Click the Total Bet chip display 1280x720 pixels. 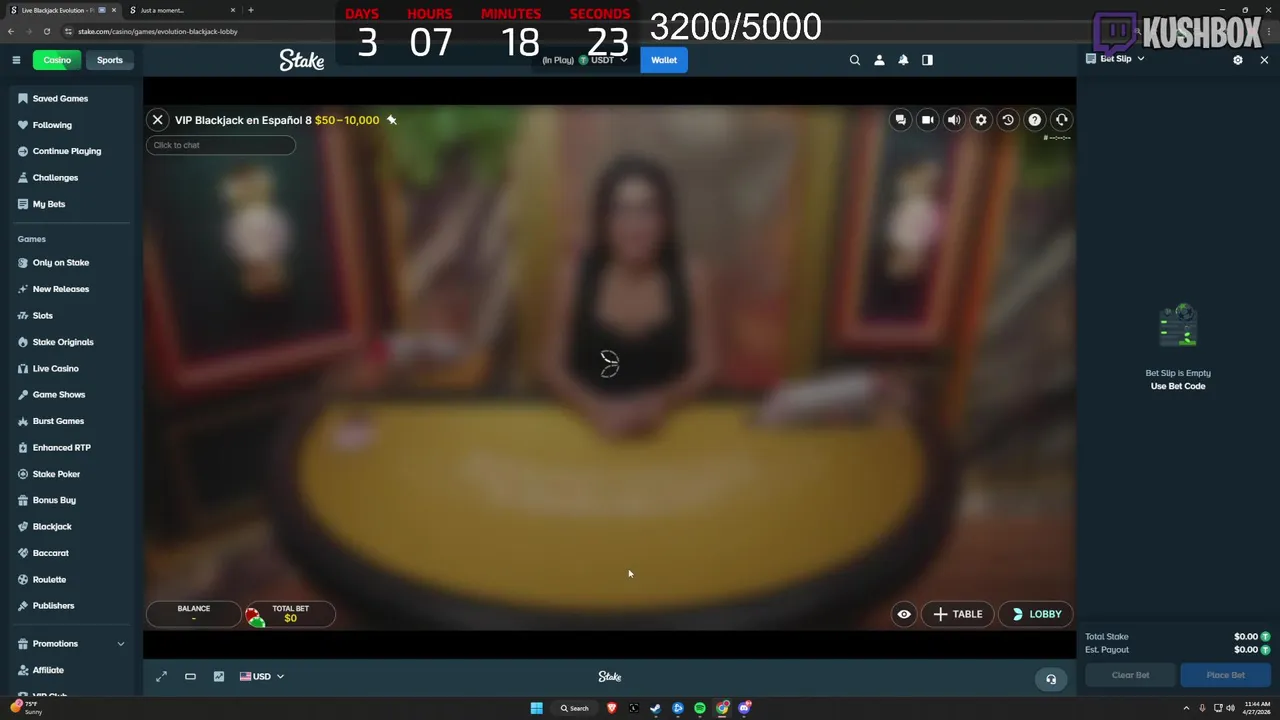[x=290, y=614]
